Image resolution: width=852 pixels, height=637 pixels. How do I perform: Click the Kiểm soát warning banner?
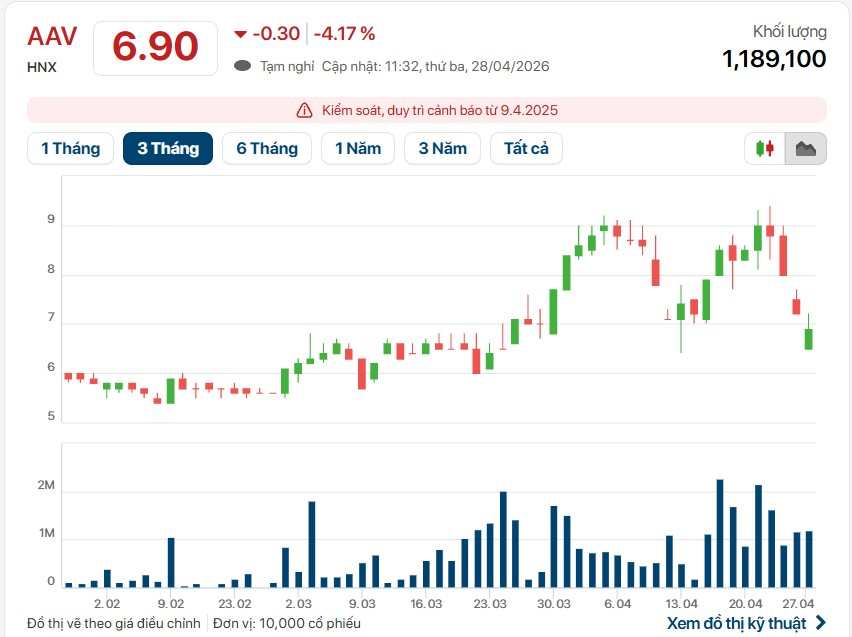point(427,110)
